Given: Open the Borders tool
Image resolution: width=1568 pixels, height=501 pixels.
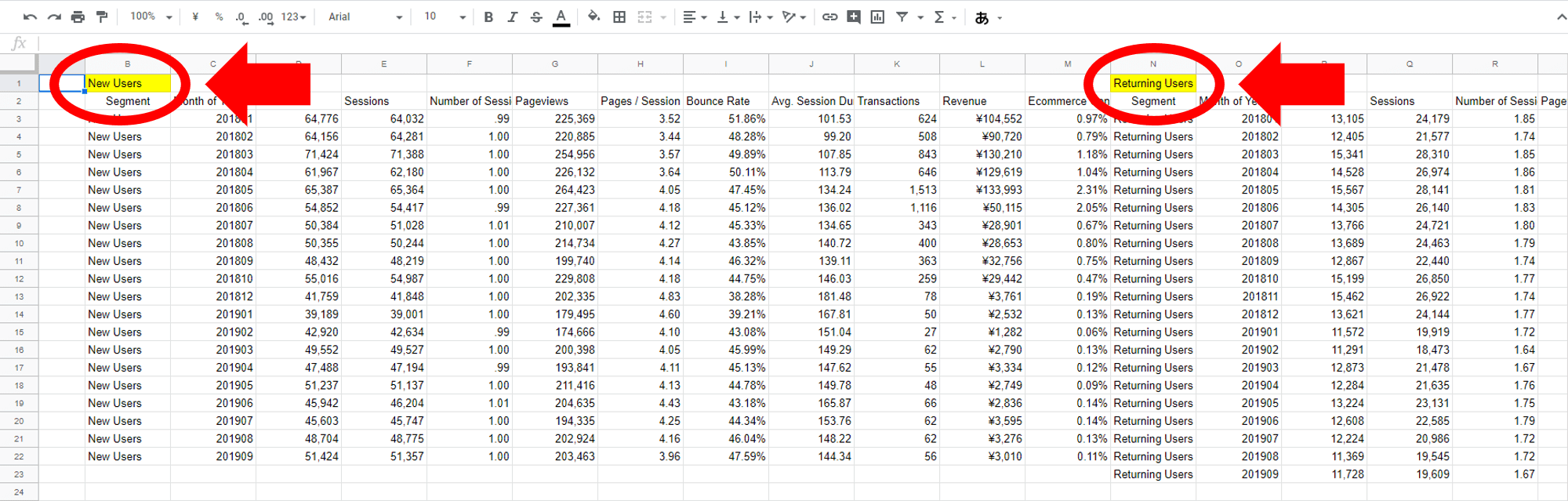Looking at the screenshot, I should 619,16.
